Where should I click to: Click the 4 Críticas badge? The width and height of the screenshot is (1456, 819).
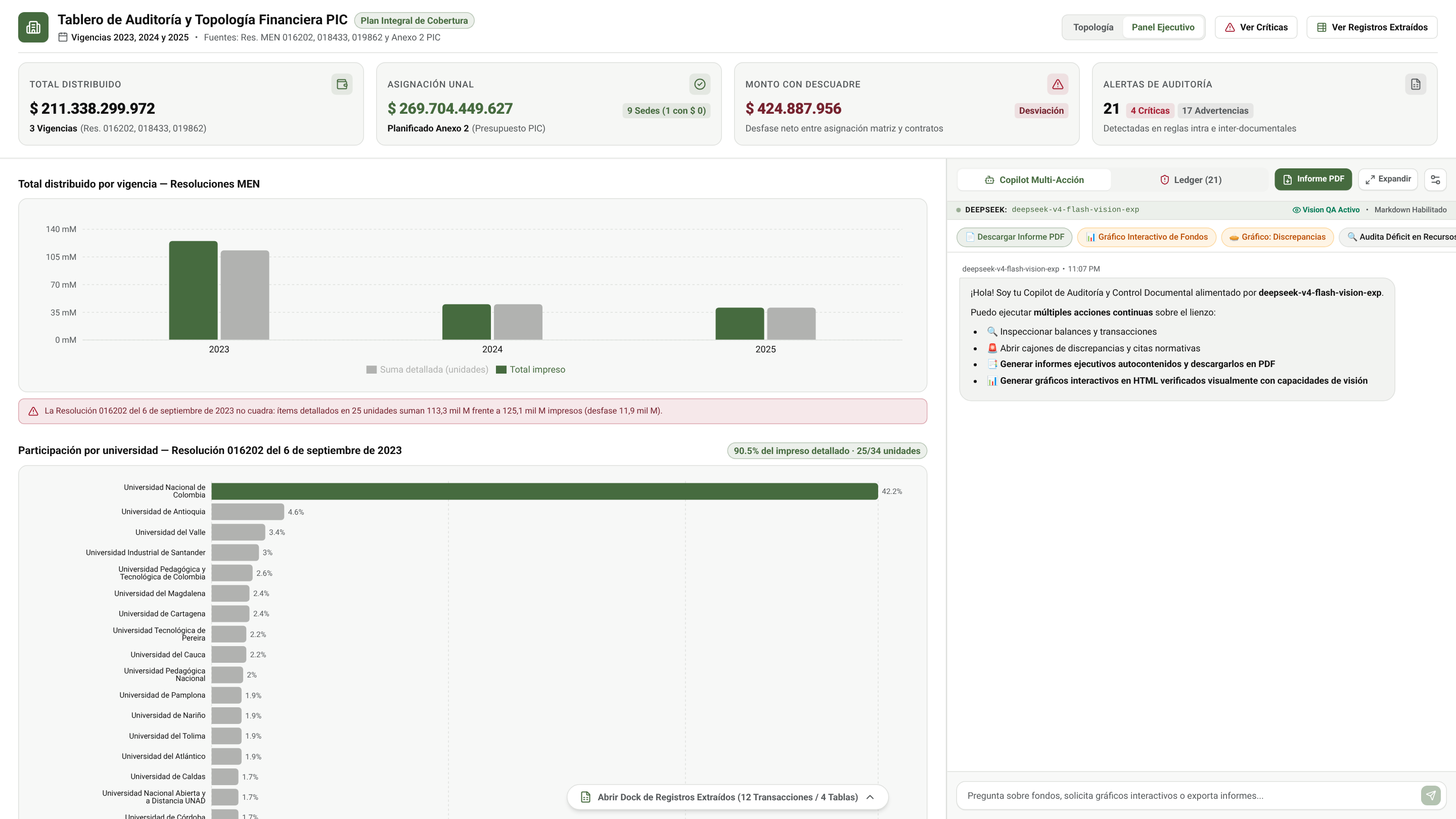click(x=1150, y=111)
